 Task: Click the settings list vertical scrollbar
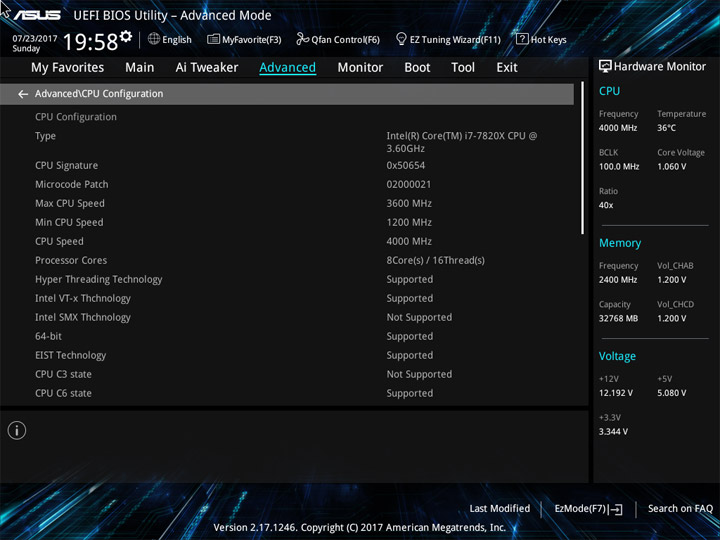pyautogui.click(x=583, y=158)
